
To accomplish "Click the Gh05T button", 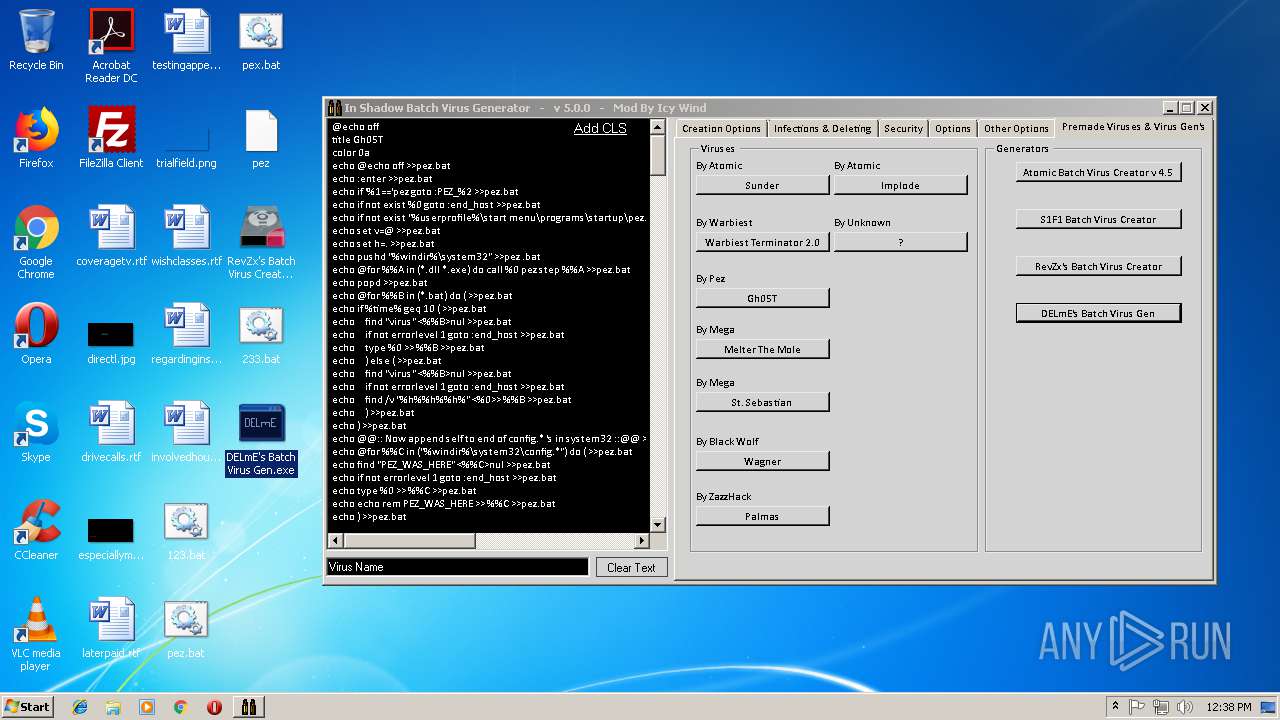I will coord(762,298).
